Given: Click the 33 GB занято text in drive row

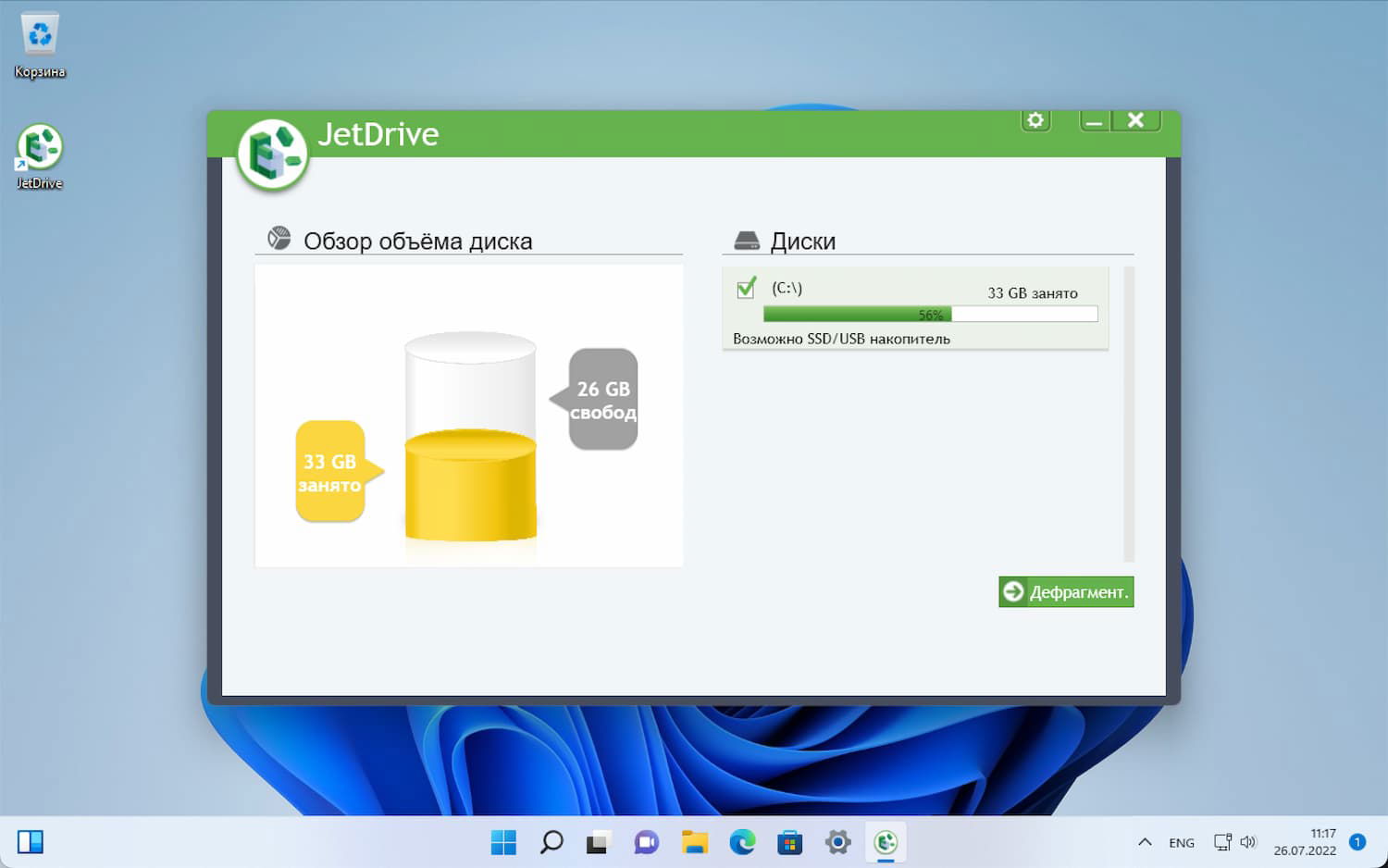Looking at the screenshot, I should point(1032,293).
